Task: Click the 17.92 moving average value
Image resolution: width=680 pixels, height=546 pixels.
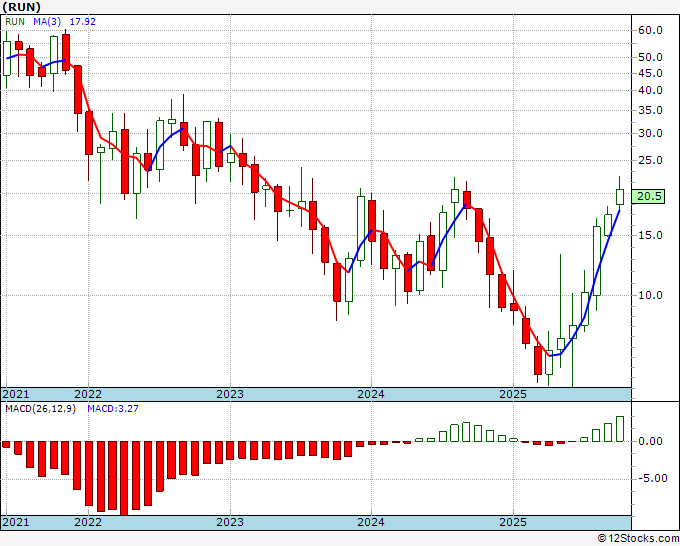Action: (82, 22)
